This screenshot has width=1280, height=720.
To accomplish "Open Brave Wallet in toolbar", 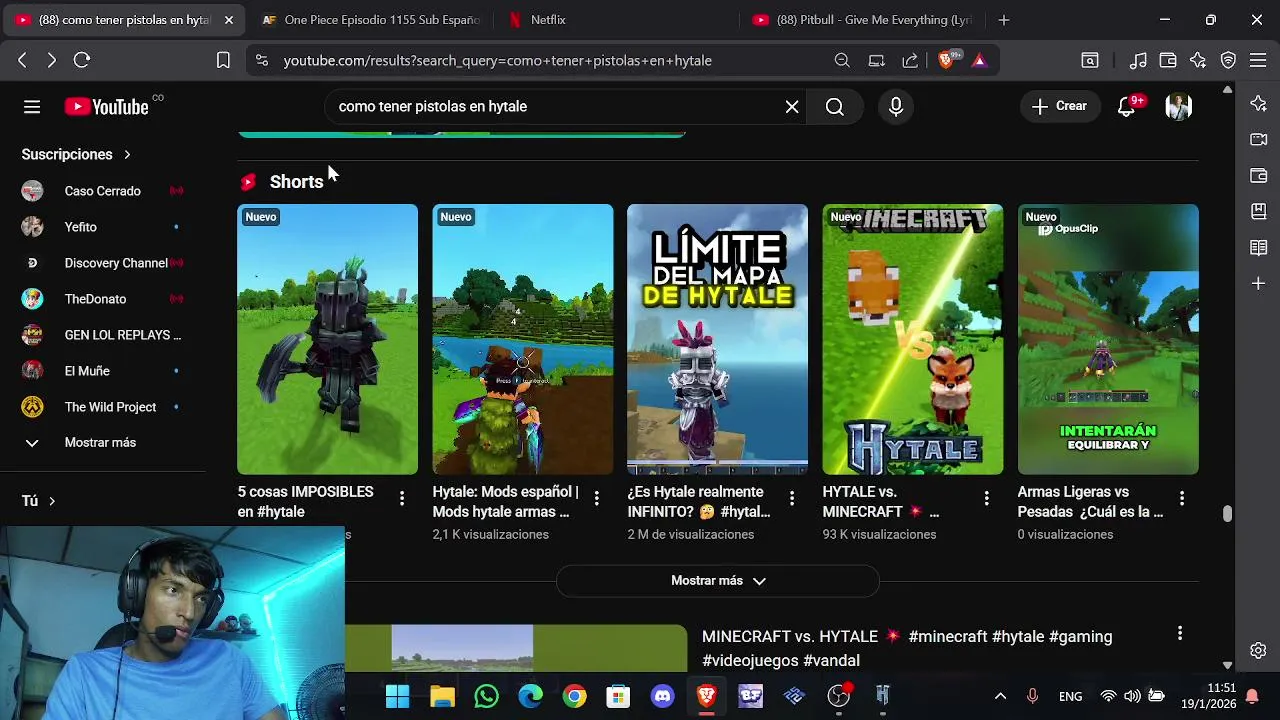I will tap(1168, 60).
